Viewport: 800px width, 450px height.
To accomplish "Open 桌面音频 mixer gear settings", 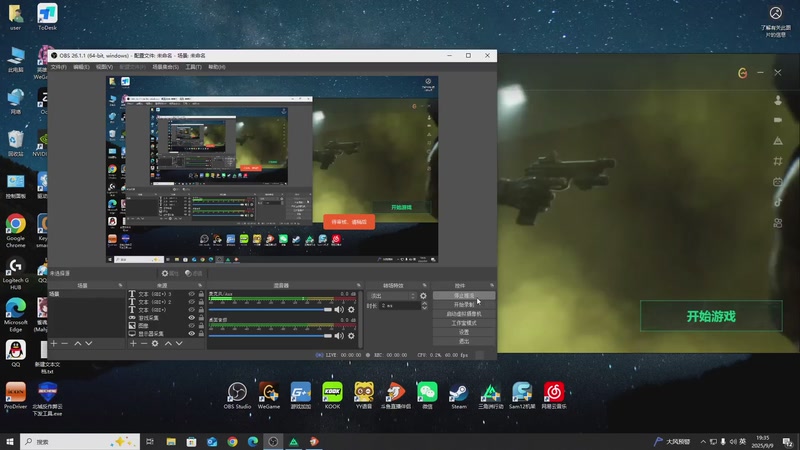I will point(351,336).
